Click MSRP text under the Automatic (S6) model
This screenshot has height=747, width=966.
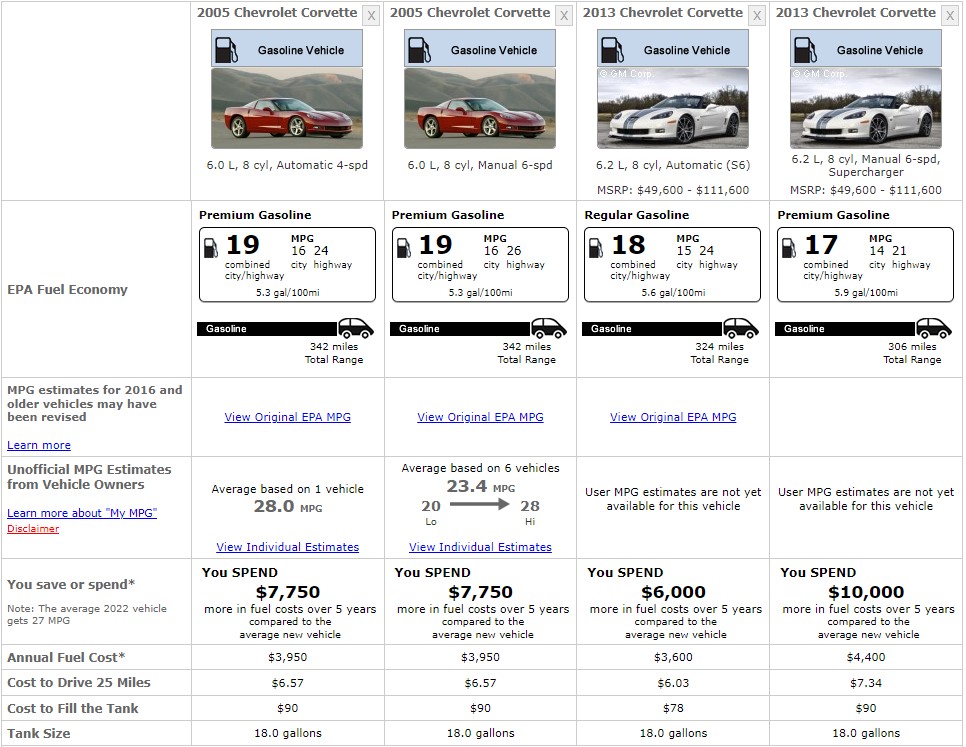click(x=673, y=190)
